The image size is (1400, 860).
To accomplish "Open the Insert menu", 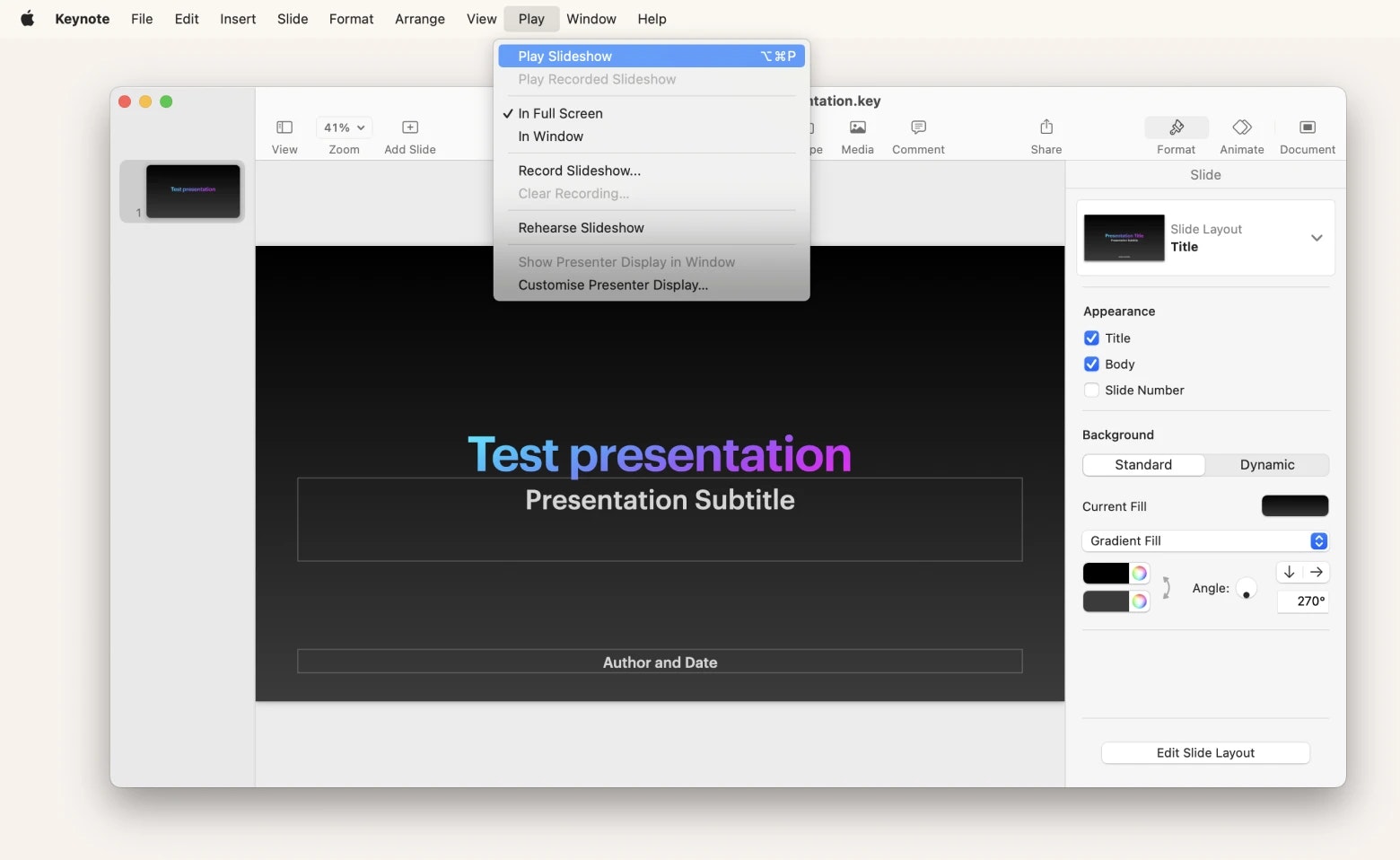I will pyautogui.click(x=238, y=19).
